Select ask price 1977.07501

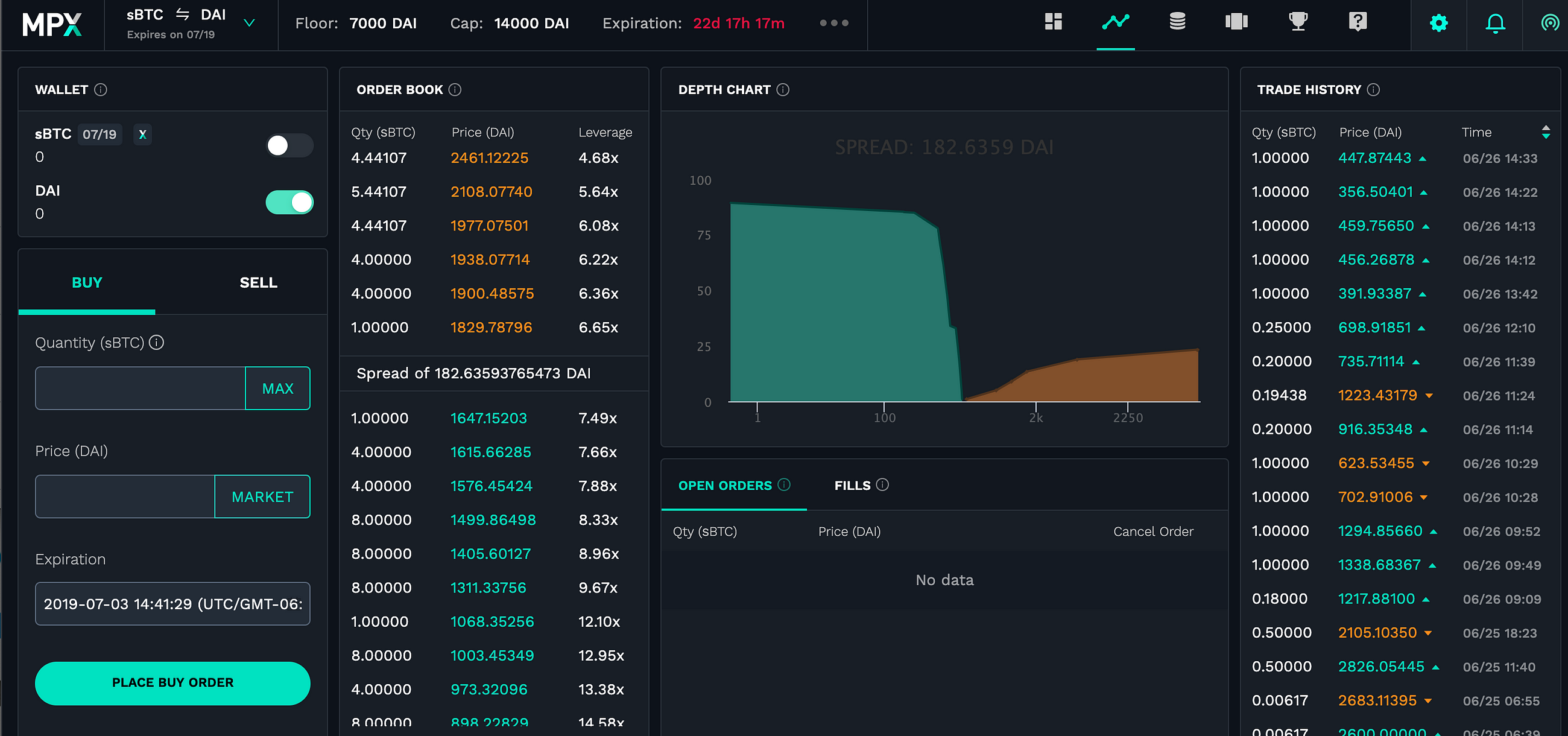489,226
